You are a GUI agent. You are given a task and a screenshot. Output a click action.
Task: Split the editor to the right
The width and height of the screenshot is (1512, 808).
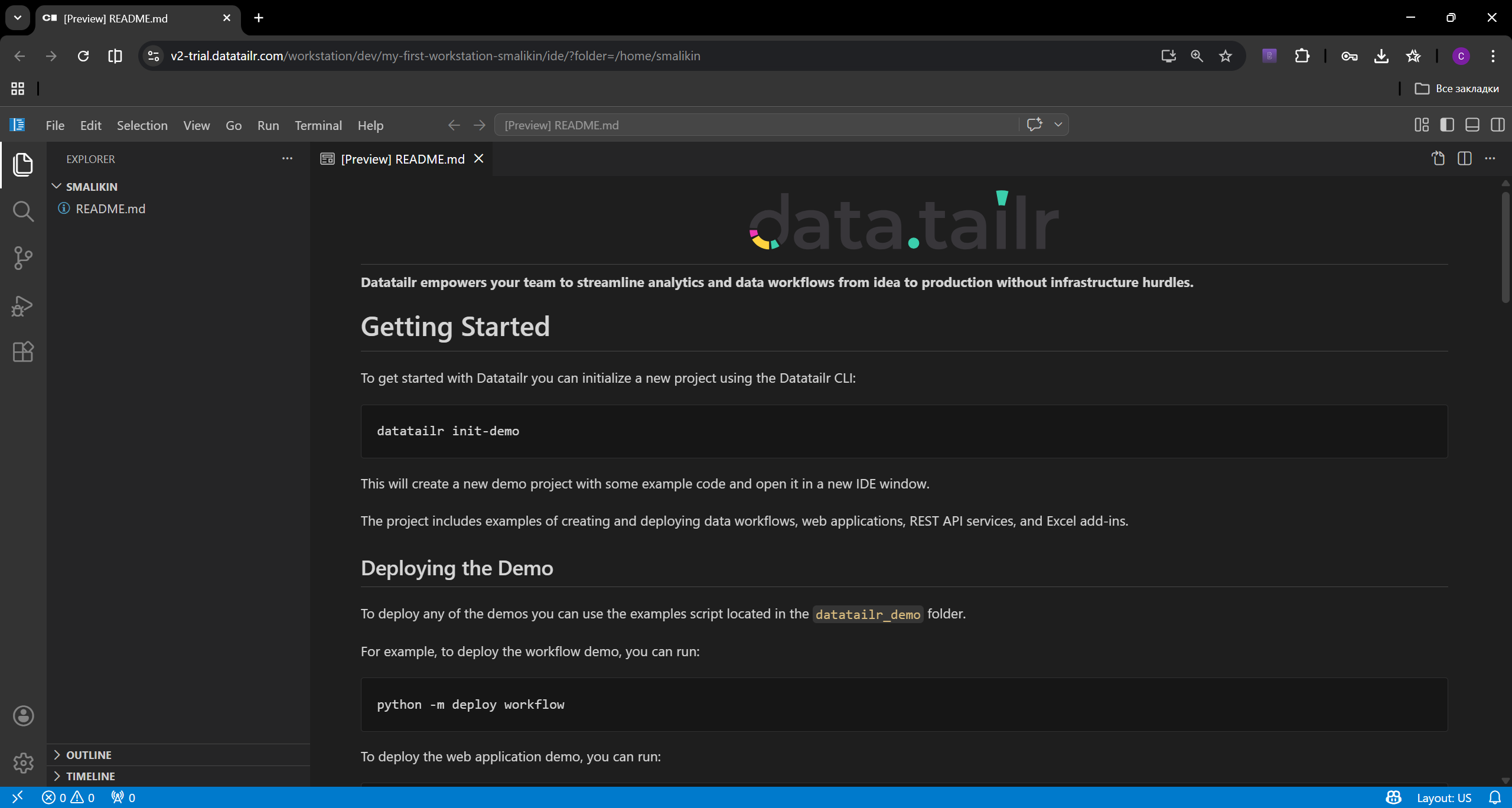(x=1465, y=158)
